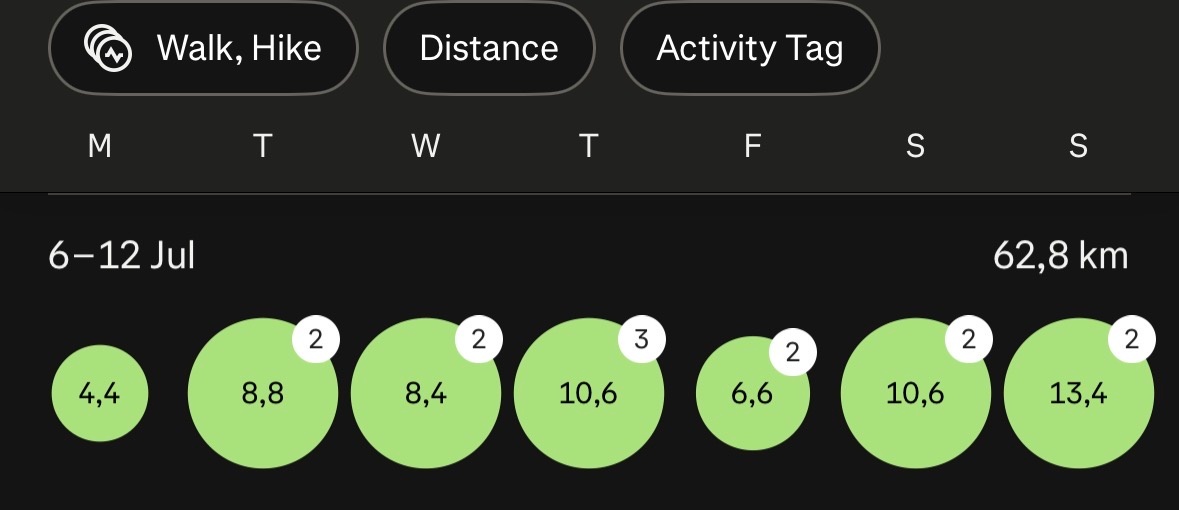Tap the stacked activity-types icon
This screenshot has width=1179, height=510.
pos(108,47)
